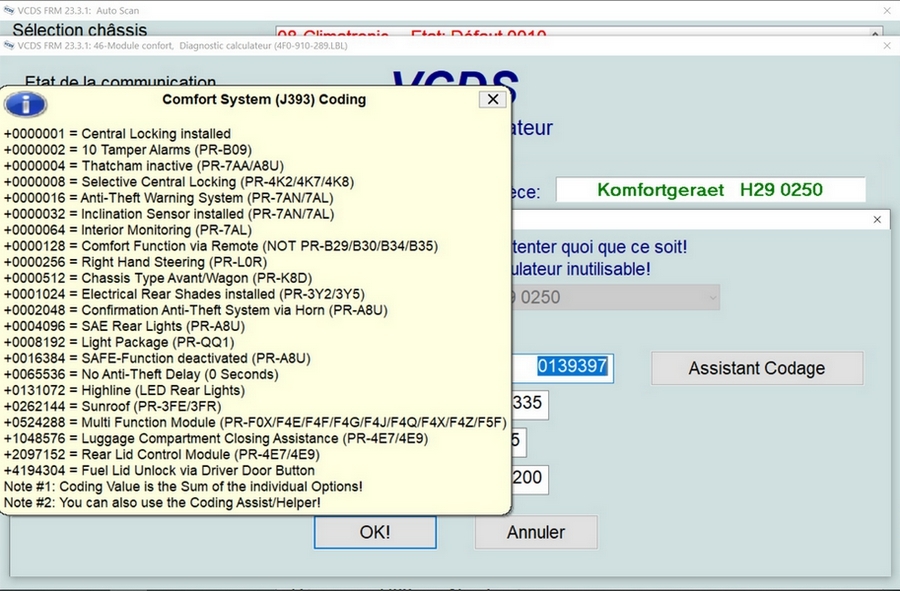Click the 'Comfort System (J393) Coding' title
The image size is (900, 591).
tap(264, 99)
